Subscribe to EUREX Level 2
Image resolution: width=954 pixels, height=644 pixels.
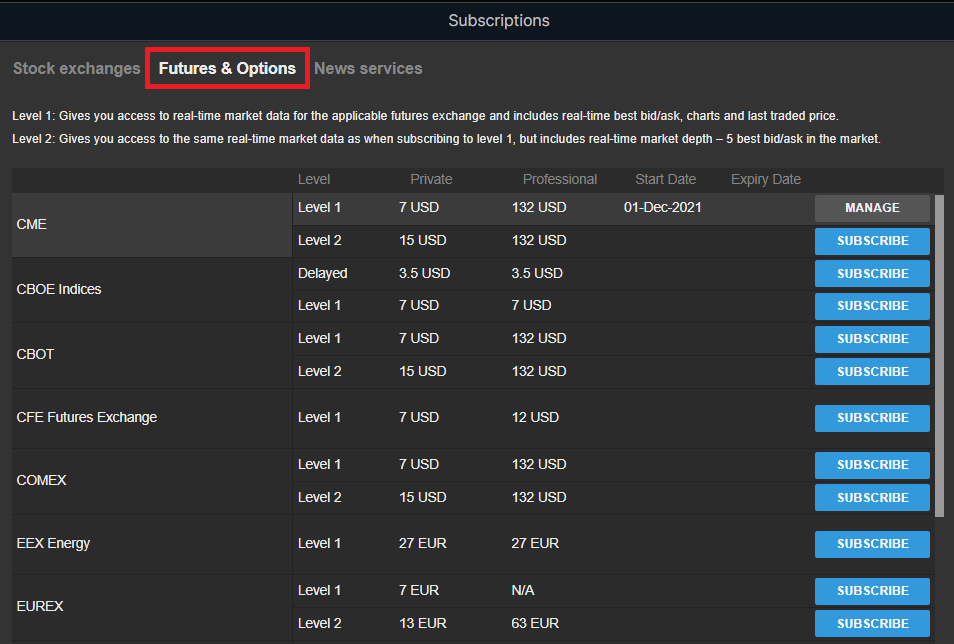click(872, 624)
